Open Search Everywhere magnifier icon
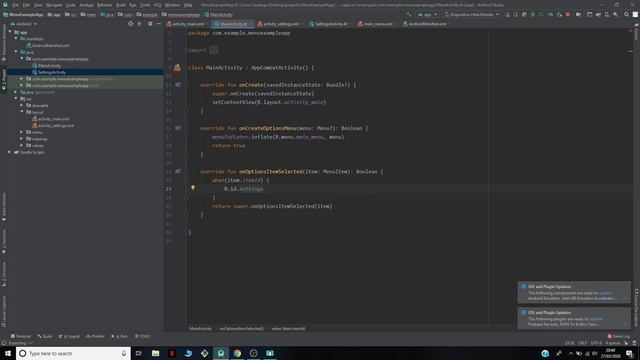The width and height of the screenshot is (640, 360). click(x=626, y=14)
